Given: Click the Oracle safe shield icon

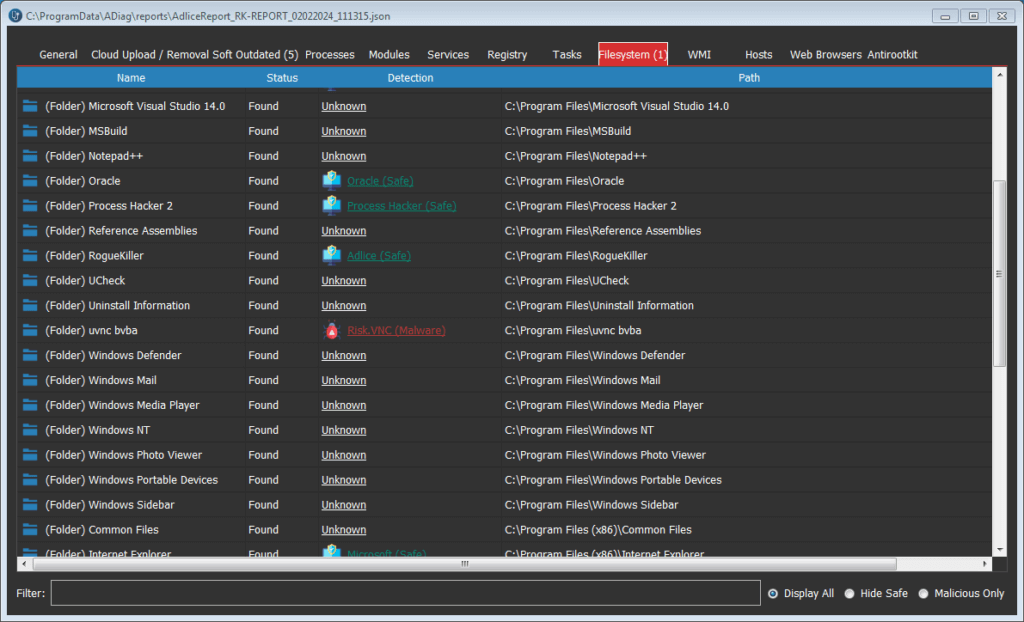Looking at the screenshot, I should point(332,181).
